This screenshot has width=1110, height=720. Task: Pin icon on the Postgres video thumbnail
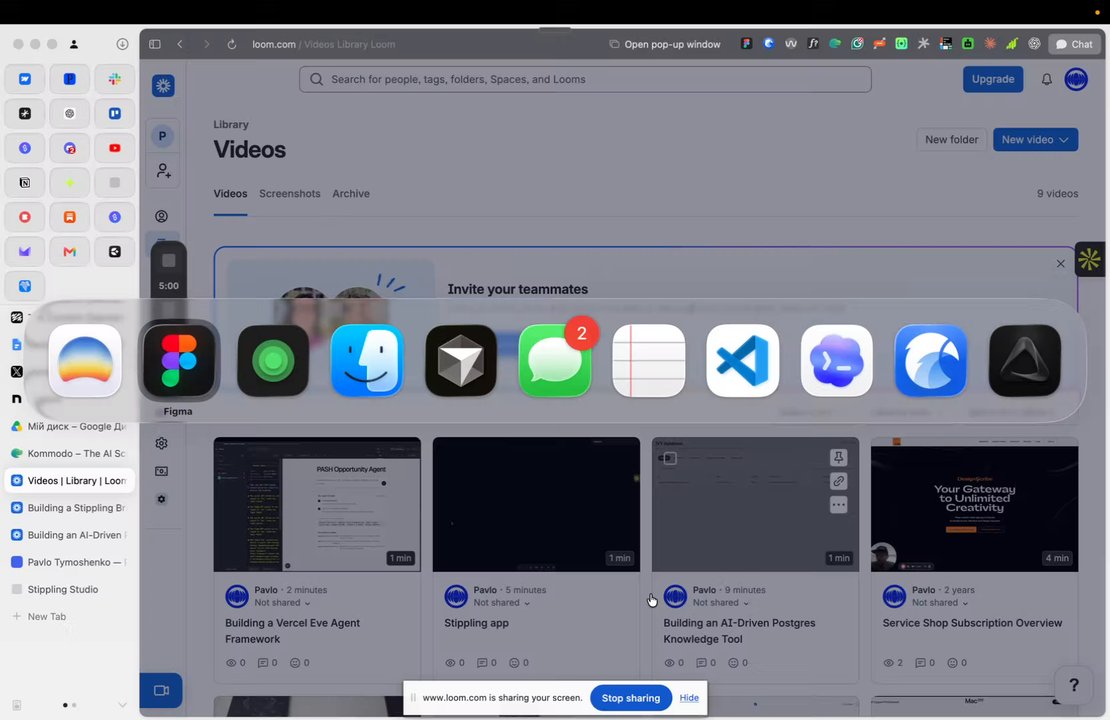[x=838, y=457]
